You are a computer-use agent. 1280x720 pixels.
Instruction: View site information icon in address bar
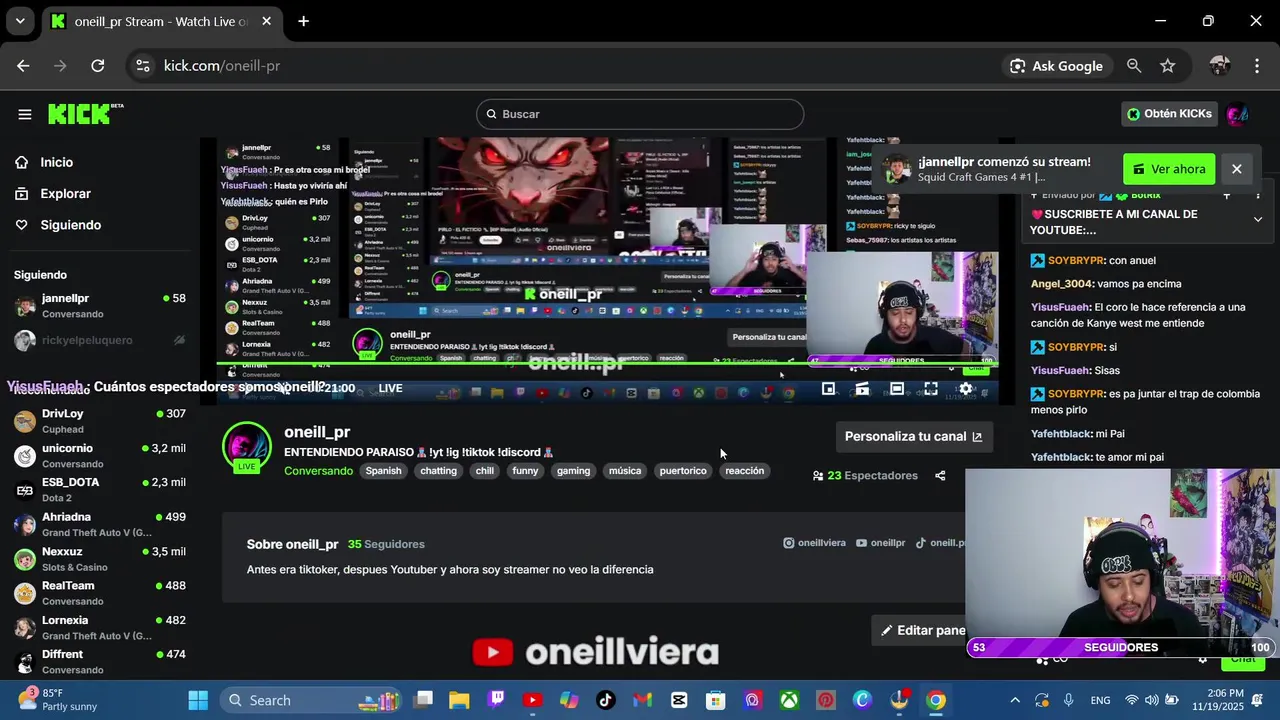143,66
